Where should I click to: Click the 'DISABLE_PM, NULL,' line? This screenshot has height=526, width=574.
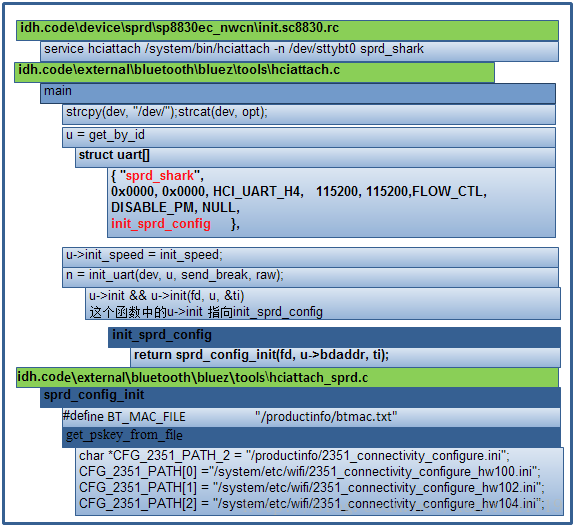point(175,208)
